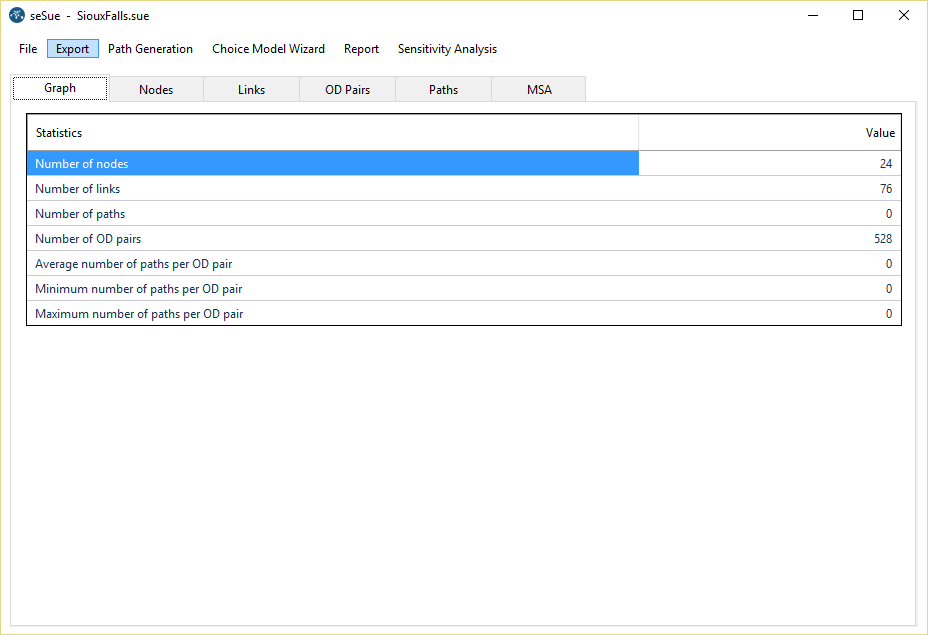Image resolution: width=928 pixels, height=635 pixels.
Task: Click the Statistics column header
Action: click(x=332, y=133)
